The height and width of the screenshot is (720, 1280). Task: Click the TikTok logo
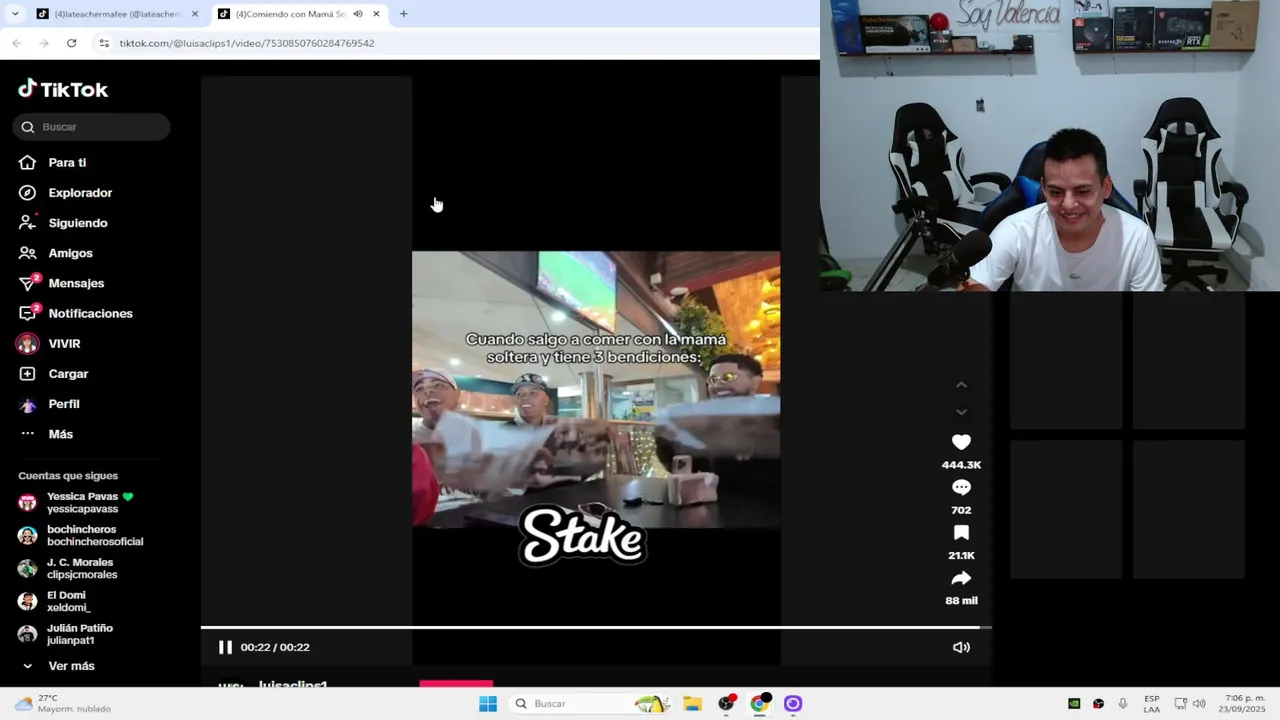coord(63,89)
